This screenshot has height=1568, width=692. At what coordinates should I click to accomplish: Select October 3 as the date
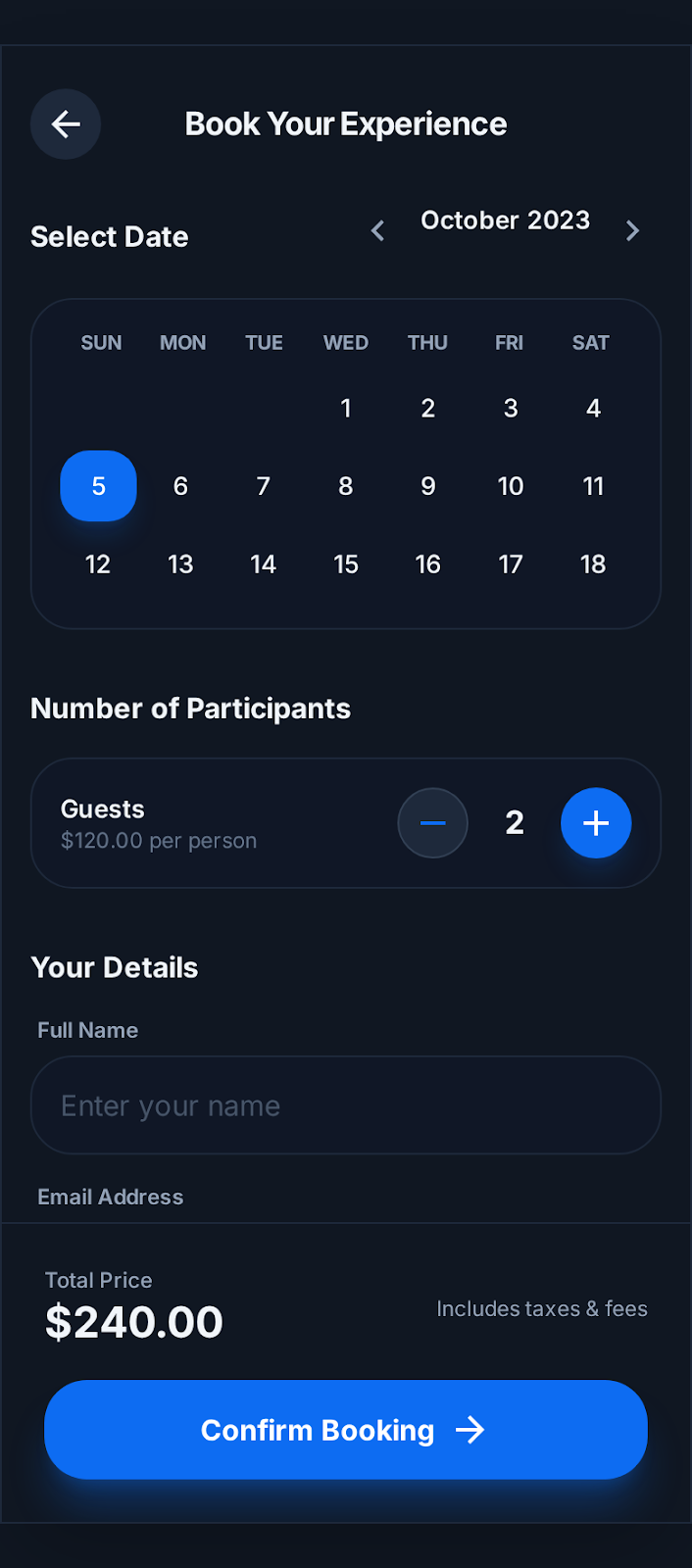511,409
